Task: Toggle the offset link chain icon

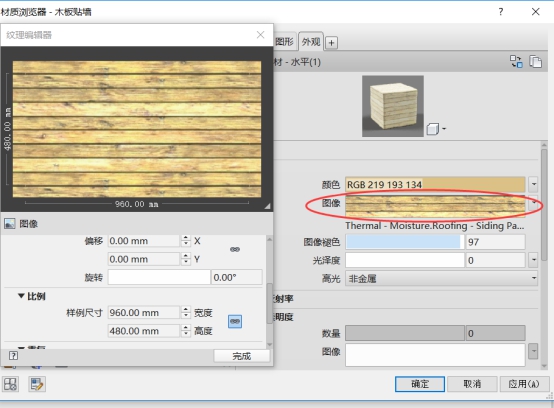Action: [x=235, y=249]
